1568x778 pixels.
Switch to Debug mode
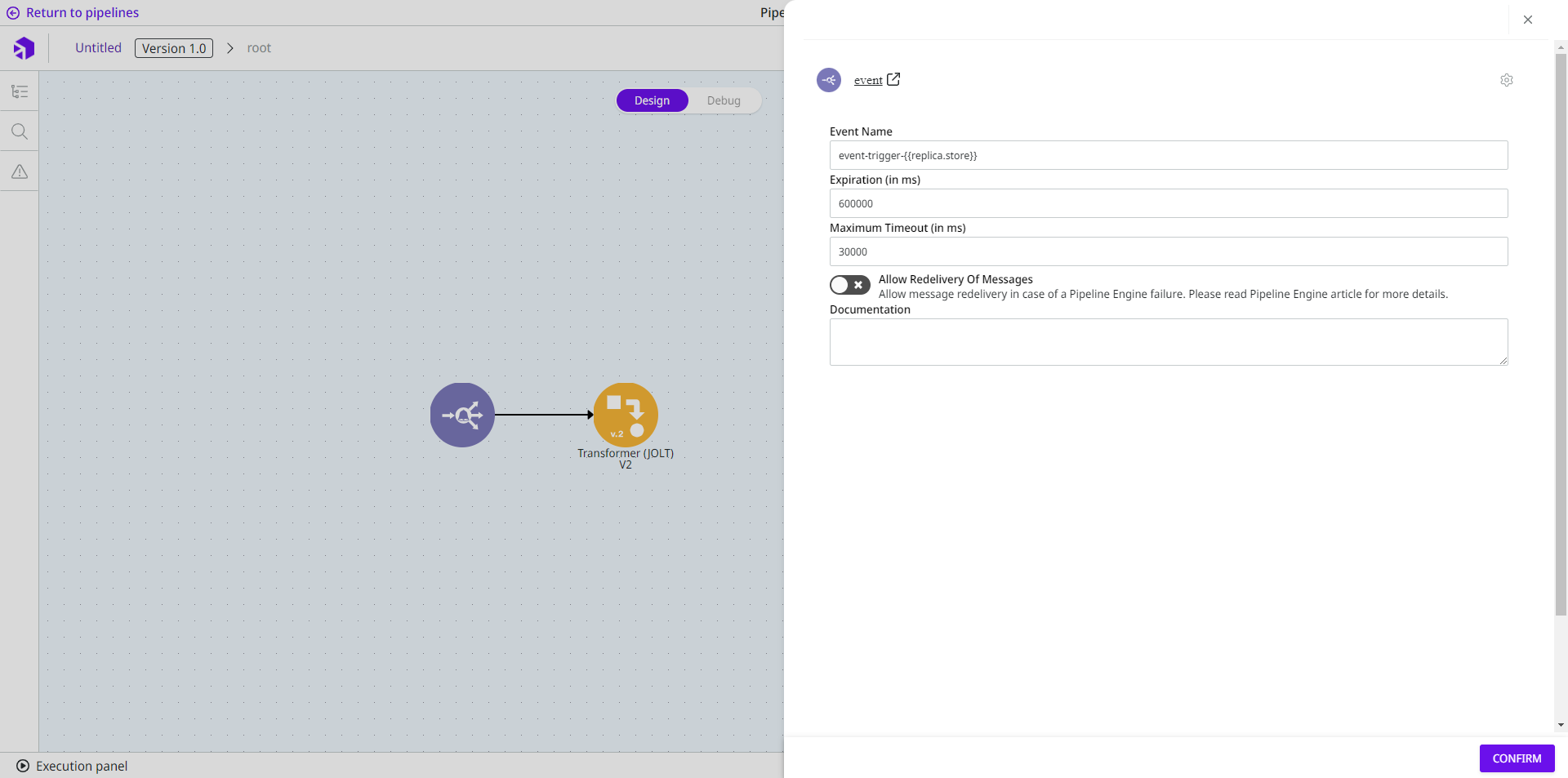click(724, 100)
